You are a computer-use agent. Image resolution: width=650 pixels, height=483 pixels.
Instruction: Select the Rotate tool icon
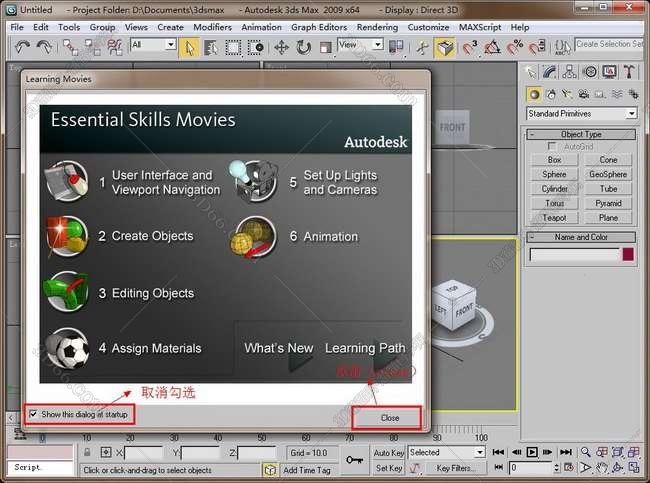pos(303,47)
